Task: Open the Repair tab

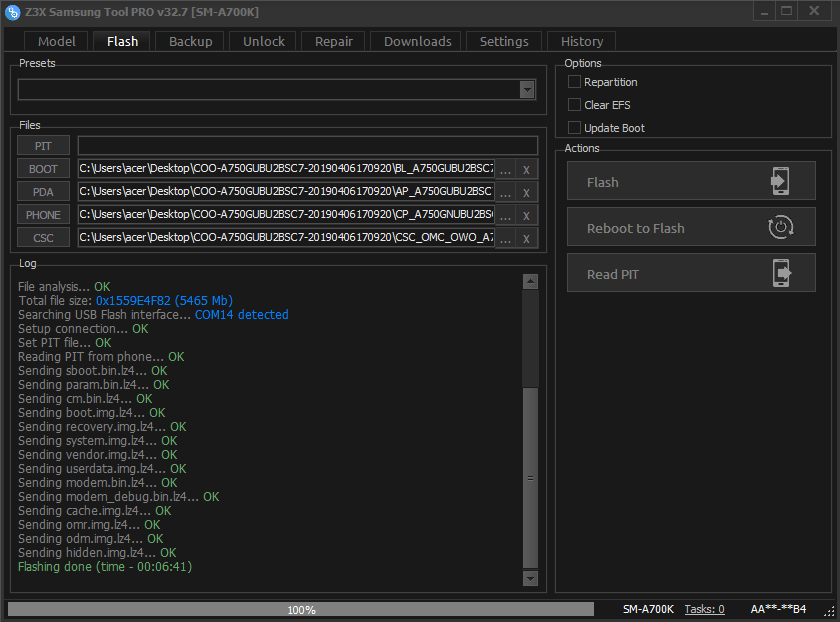Action: point(333,41)
